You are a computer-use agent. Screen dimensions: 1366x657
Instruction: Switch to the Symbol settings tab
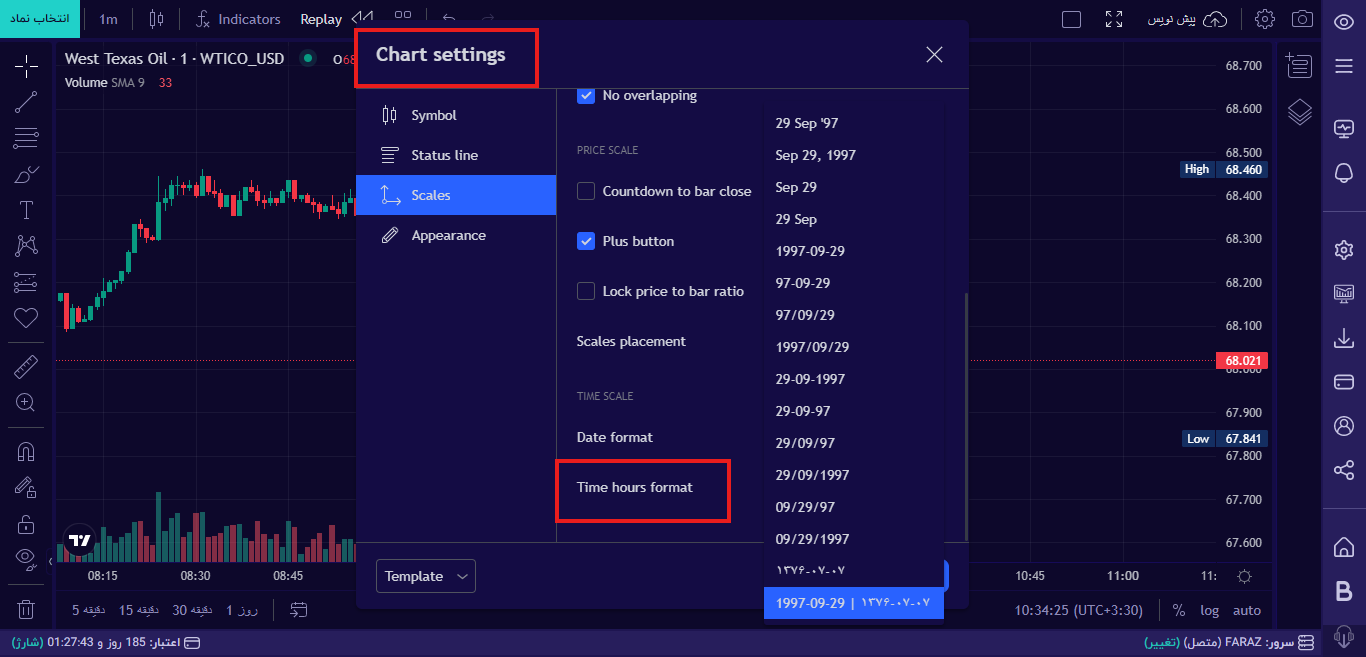(434, 115)
